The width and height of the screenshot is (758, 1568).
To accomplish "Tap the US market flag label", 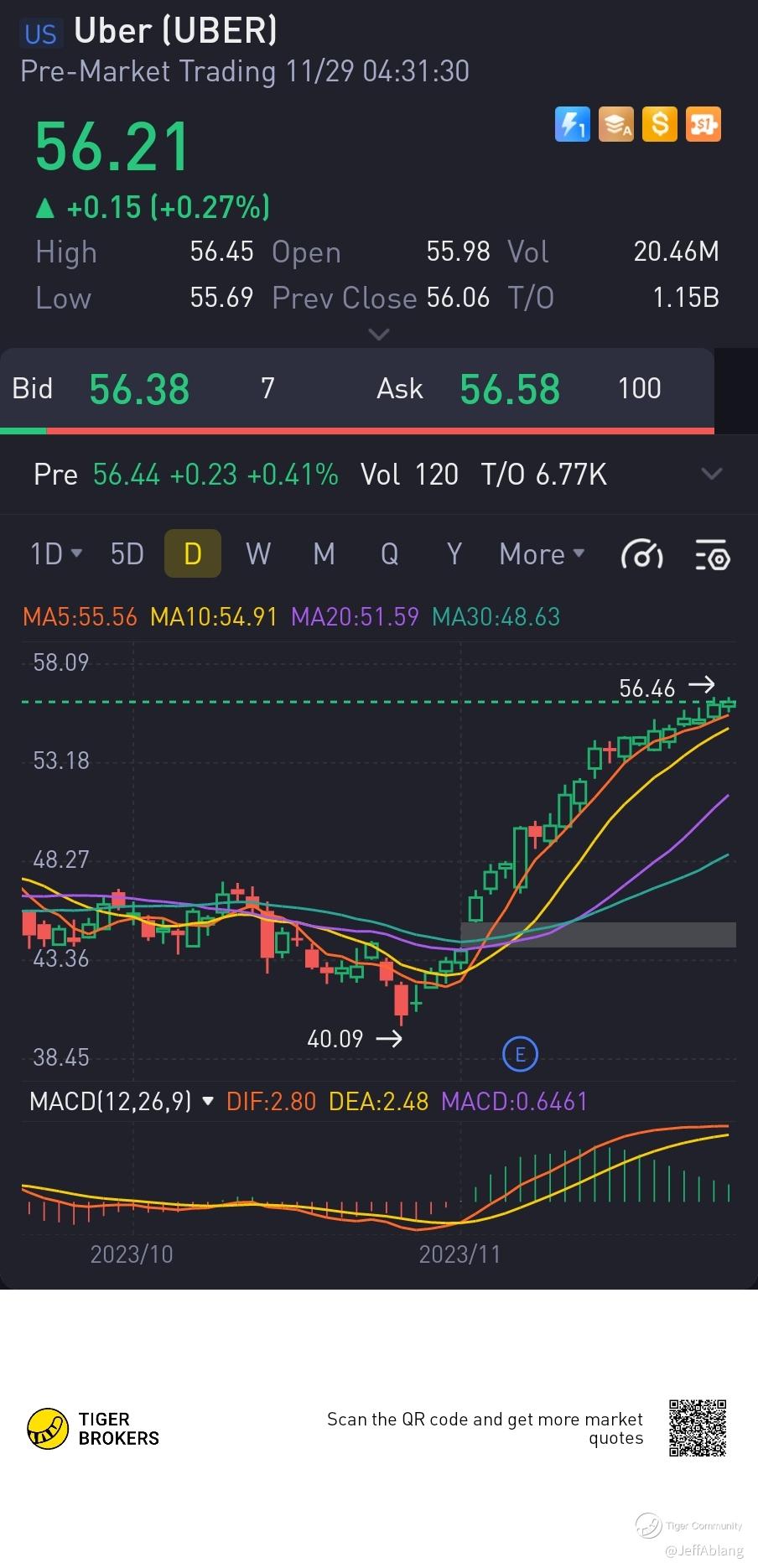I will [40, 34].
